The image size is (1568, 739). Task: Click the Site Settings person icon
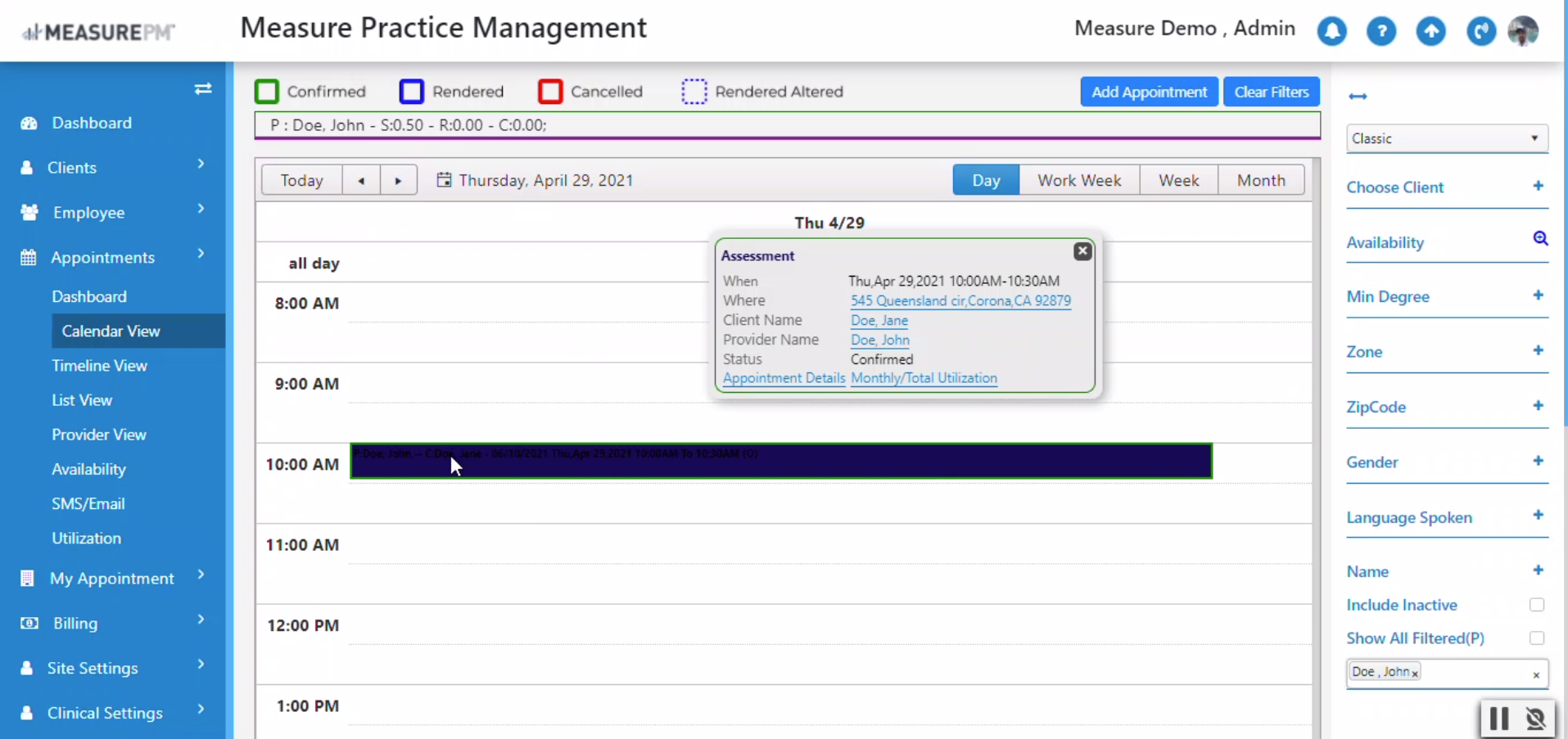tap(27, 669)
